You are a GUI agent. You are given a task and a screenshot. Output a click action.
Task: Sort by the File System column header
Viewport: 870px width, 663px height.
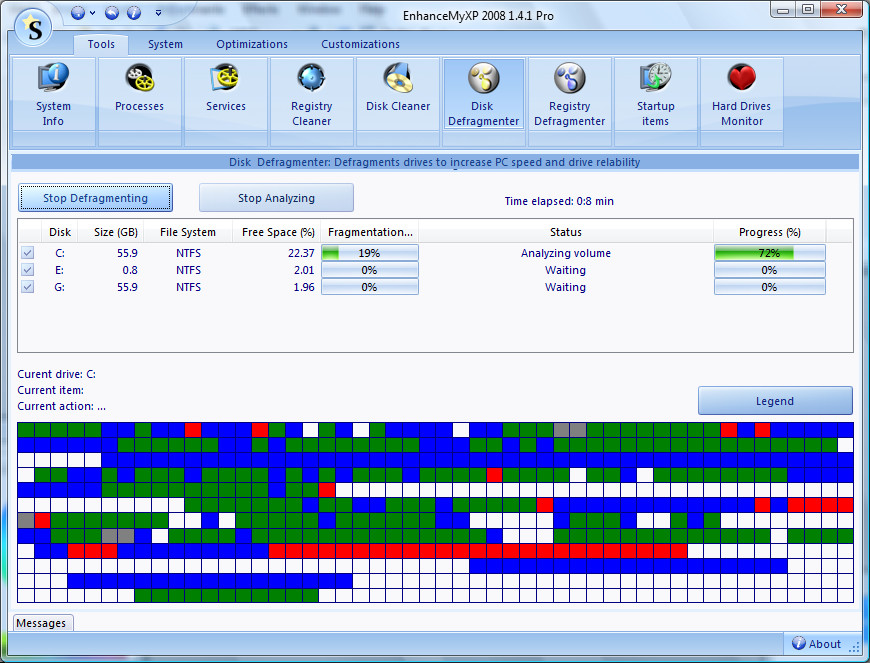click(188, 232)
